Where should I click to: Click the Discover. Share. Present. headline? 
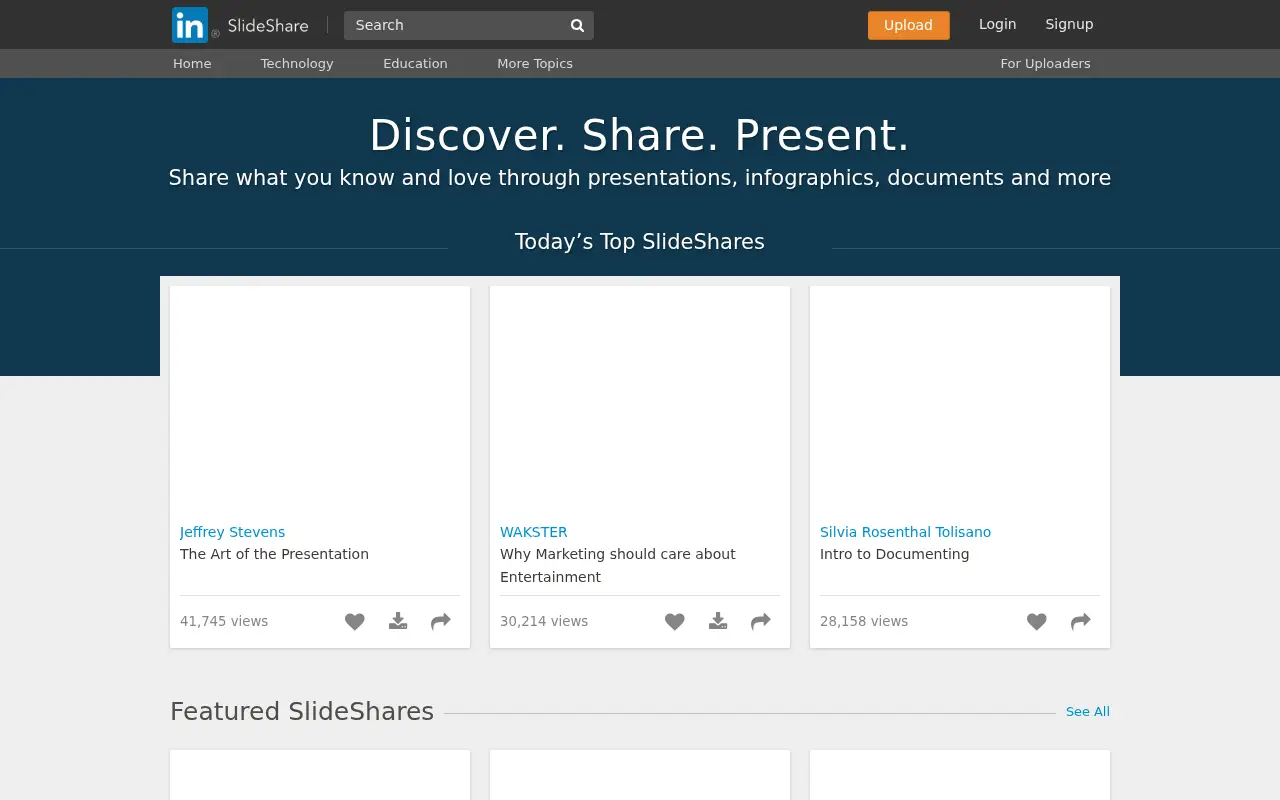coord(640,135)
